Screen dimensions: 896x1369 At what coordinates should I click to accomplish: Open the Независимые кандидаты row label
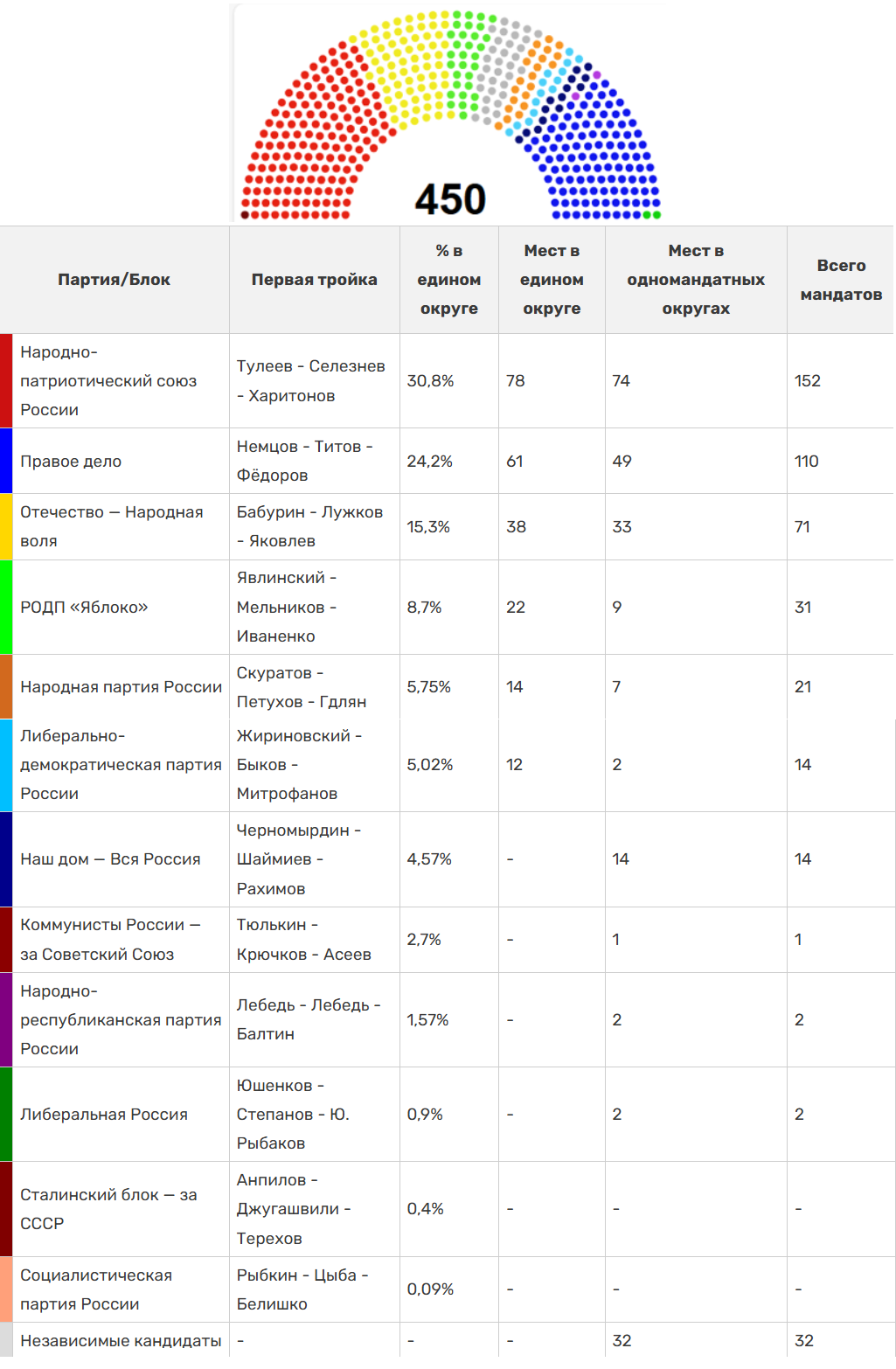121,1341
